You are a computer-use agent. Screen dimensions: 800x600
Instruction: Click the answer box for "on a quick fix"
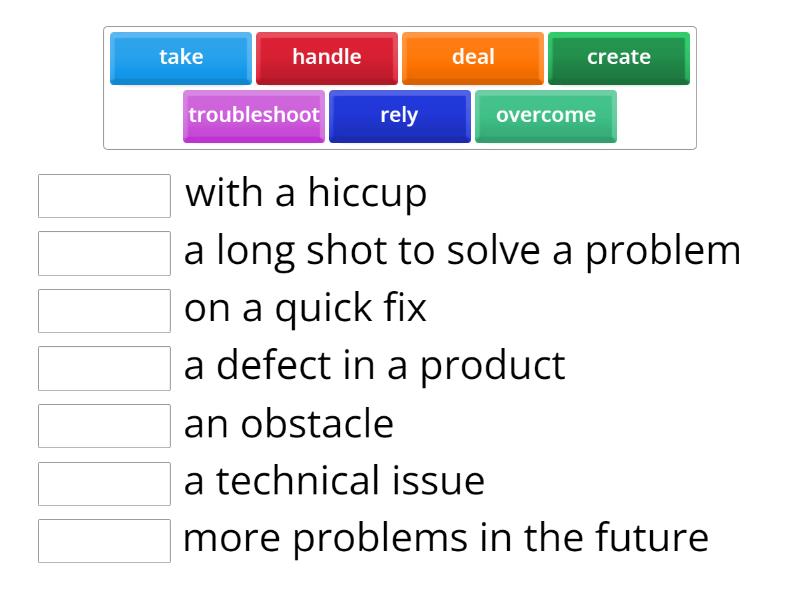click(105, 311)
